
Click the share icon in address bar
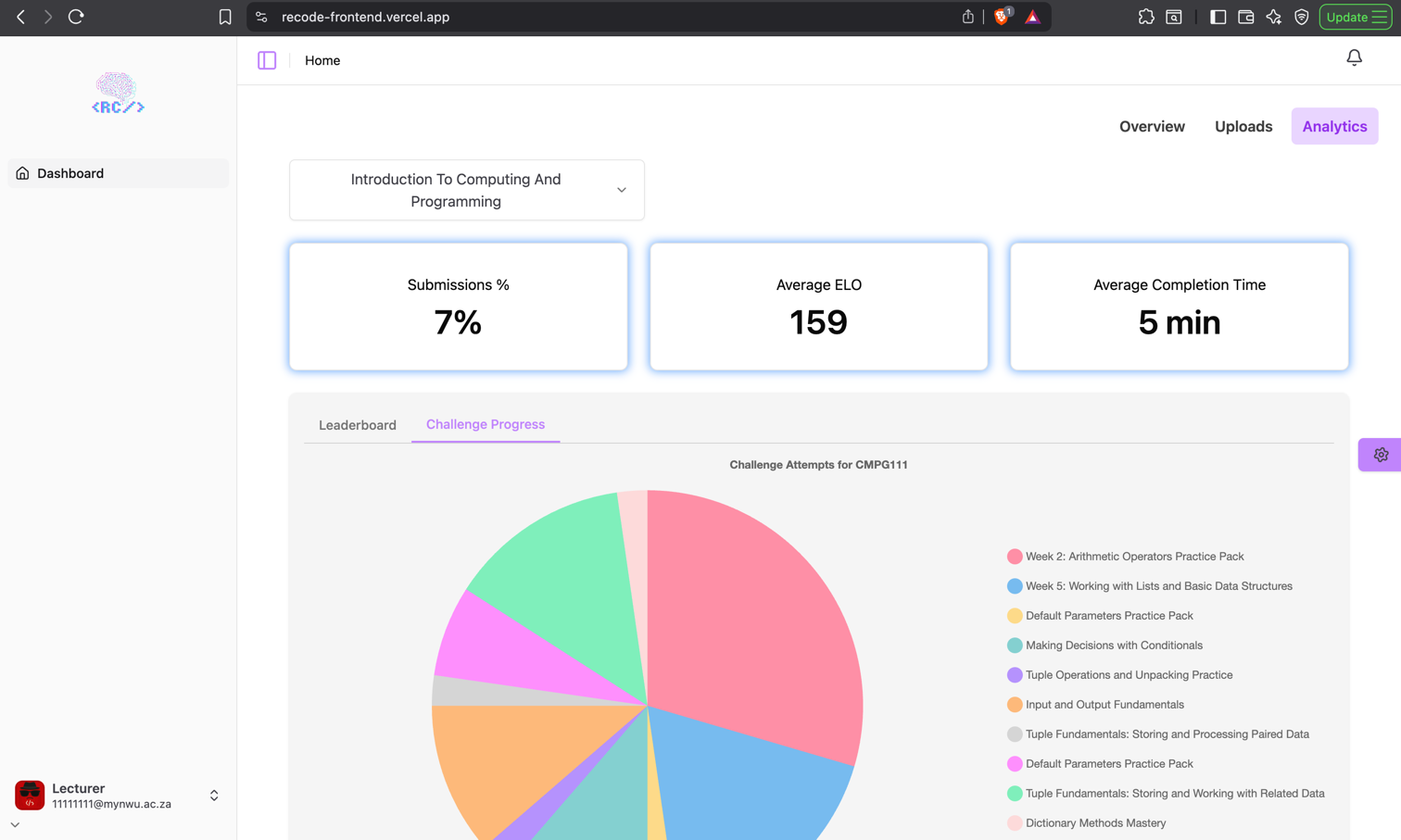point(967,17)
